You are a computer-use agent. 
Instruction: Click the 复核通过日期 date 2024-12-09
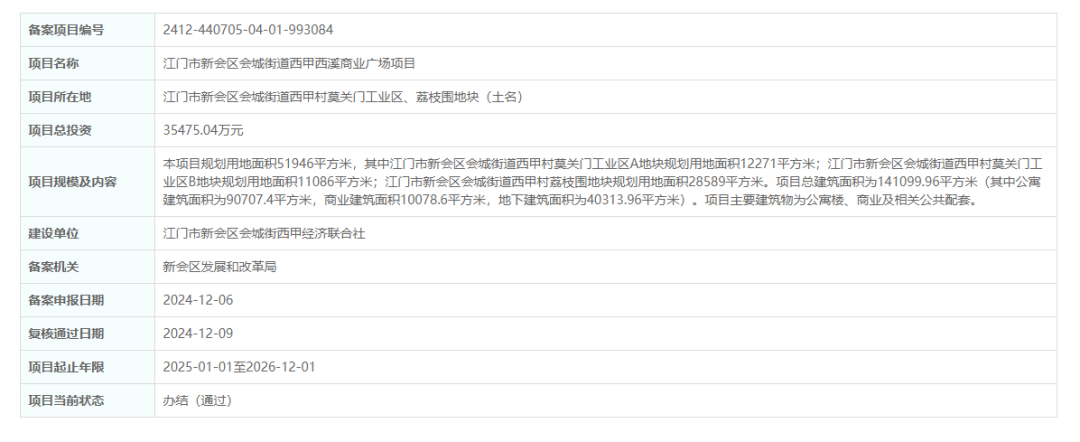click(x=198, y=333)
